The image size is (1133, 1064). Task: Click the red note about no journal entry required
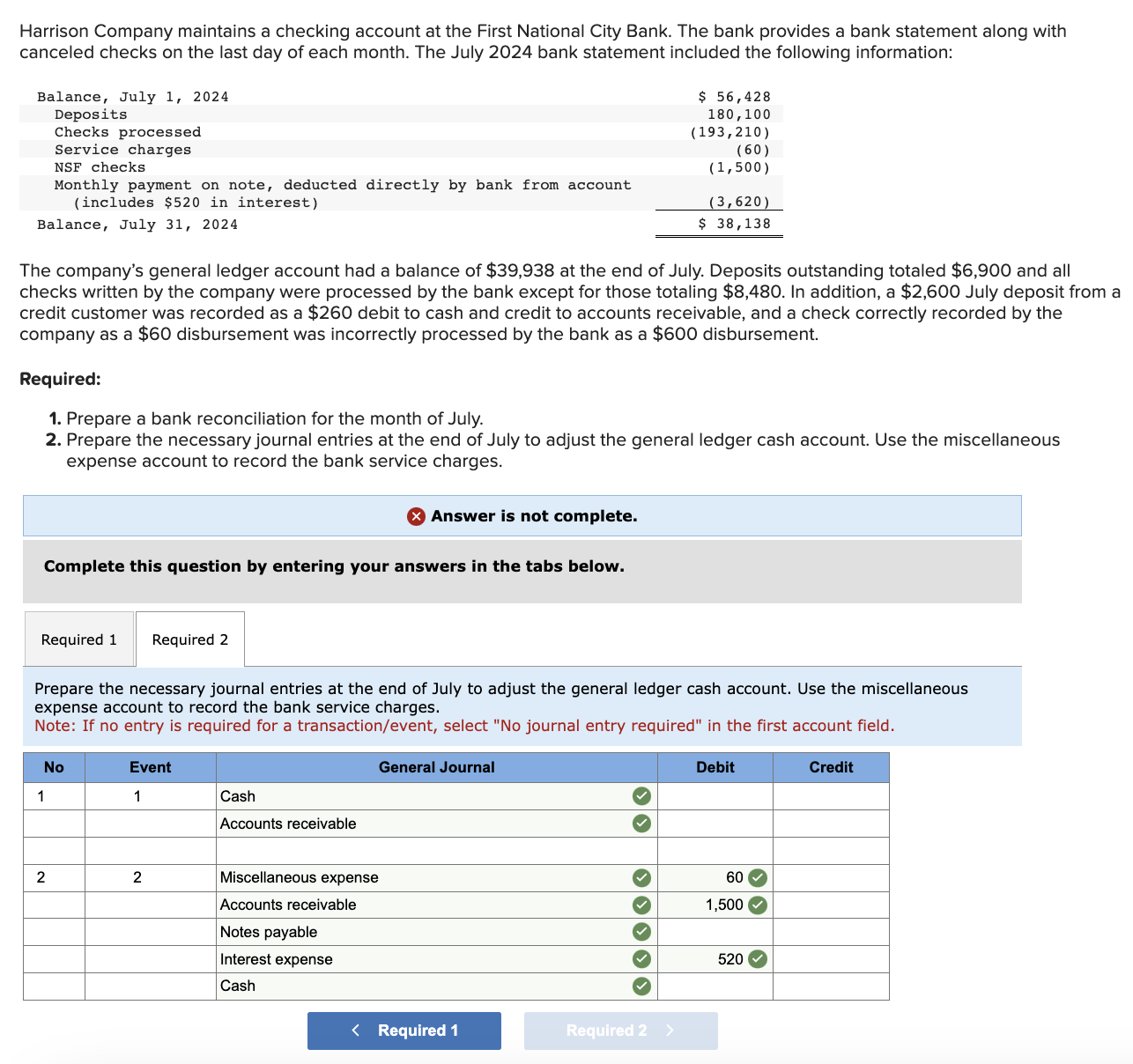(x=464, y=726)
